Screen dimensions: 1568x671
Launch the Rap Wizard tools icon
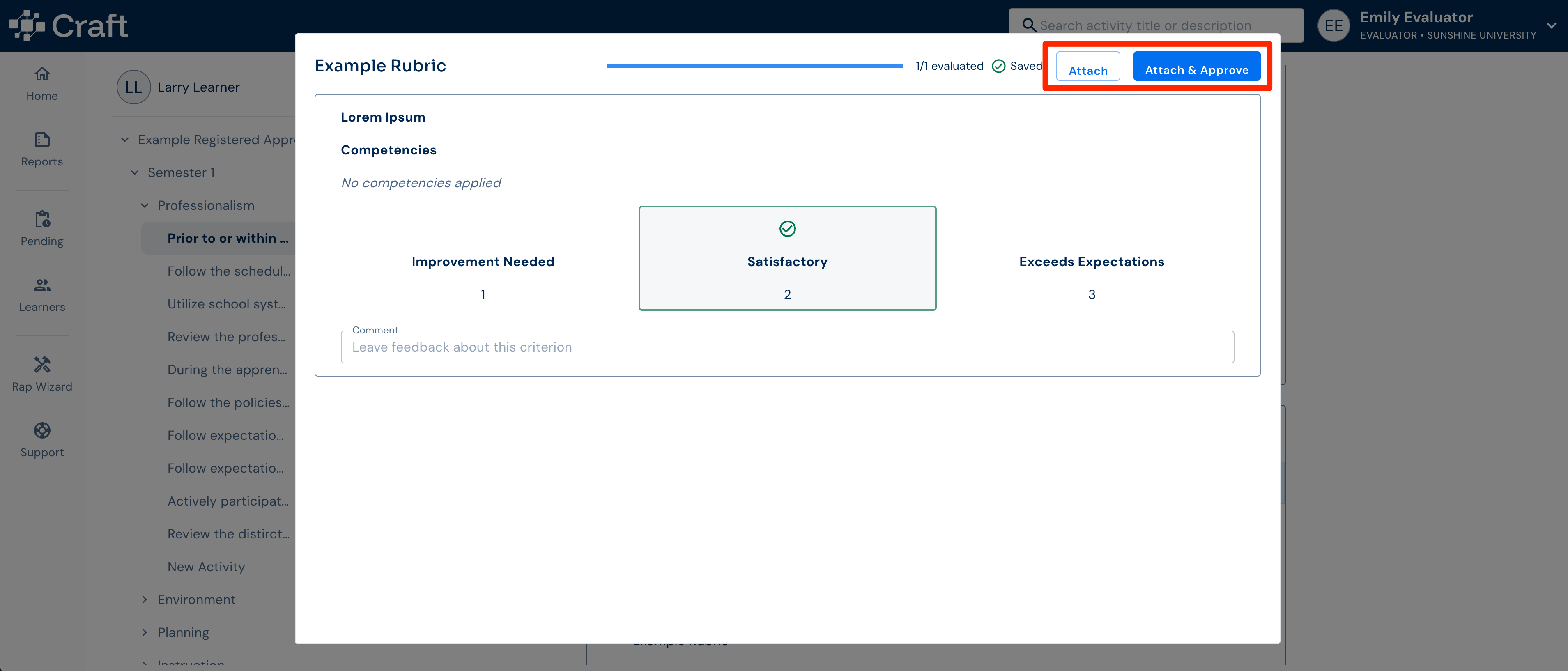41,365
